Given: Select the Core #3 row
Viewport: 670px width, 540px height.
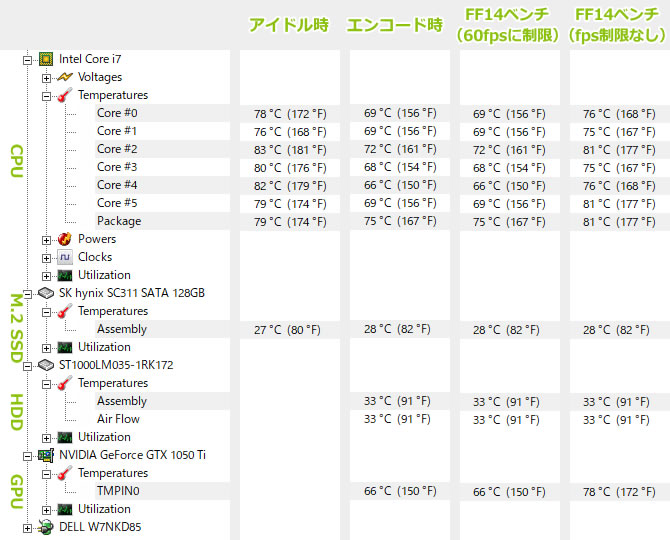Looking at the screenshot, I should click(162, 167).
